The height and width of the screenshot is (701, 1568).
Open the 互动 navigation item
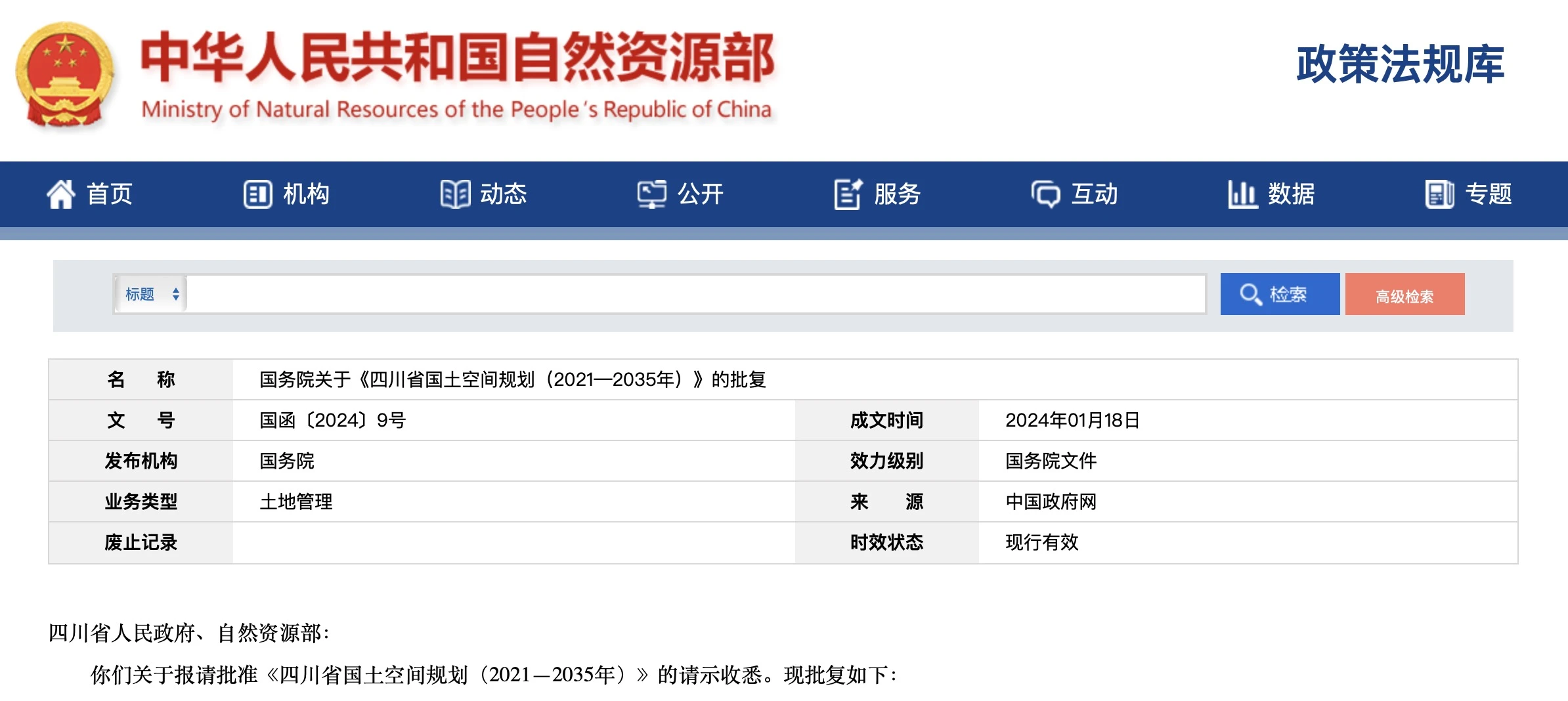tap(1094, 194)
